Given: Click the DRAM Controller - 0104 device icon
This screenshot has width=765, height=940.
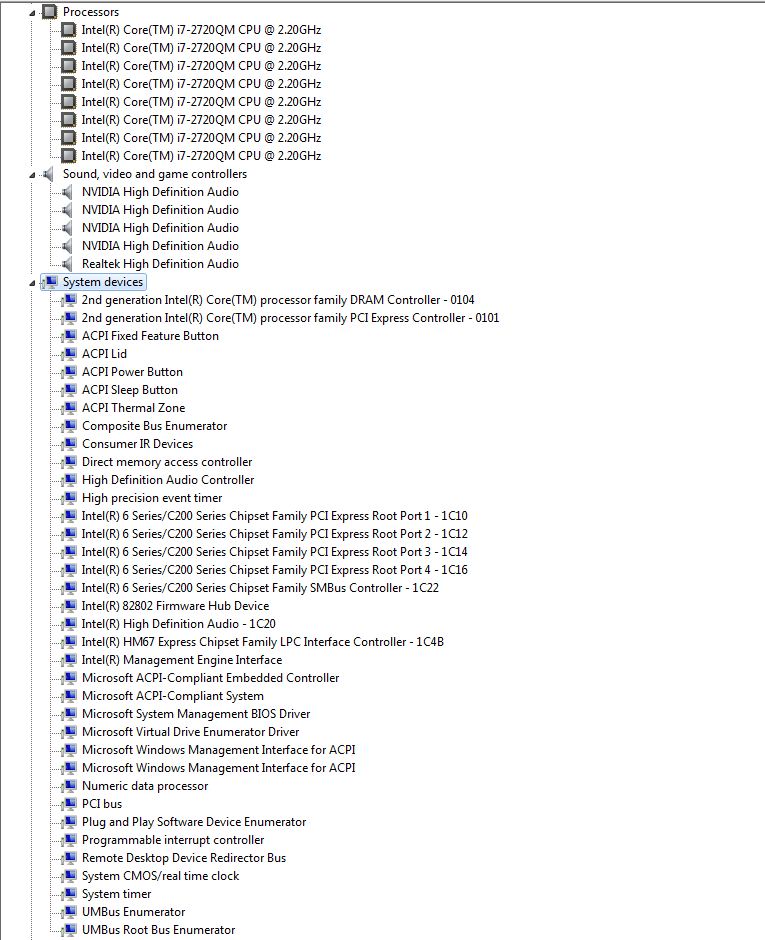Looking at the screenshot, I should point(70,300).
